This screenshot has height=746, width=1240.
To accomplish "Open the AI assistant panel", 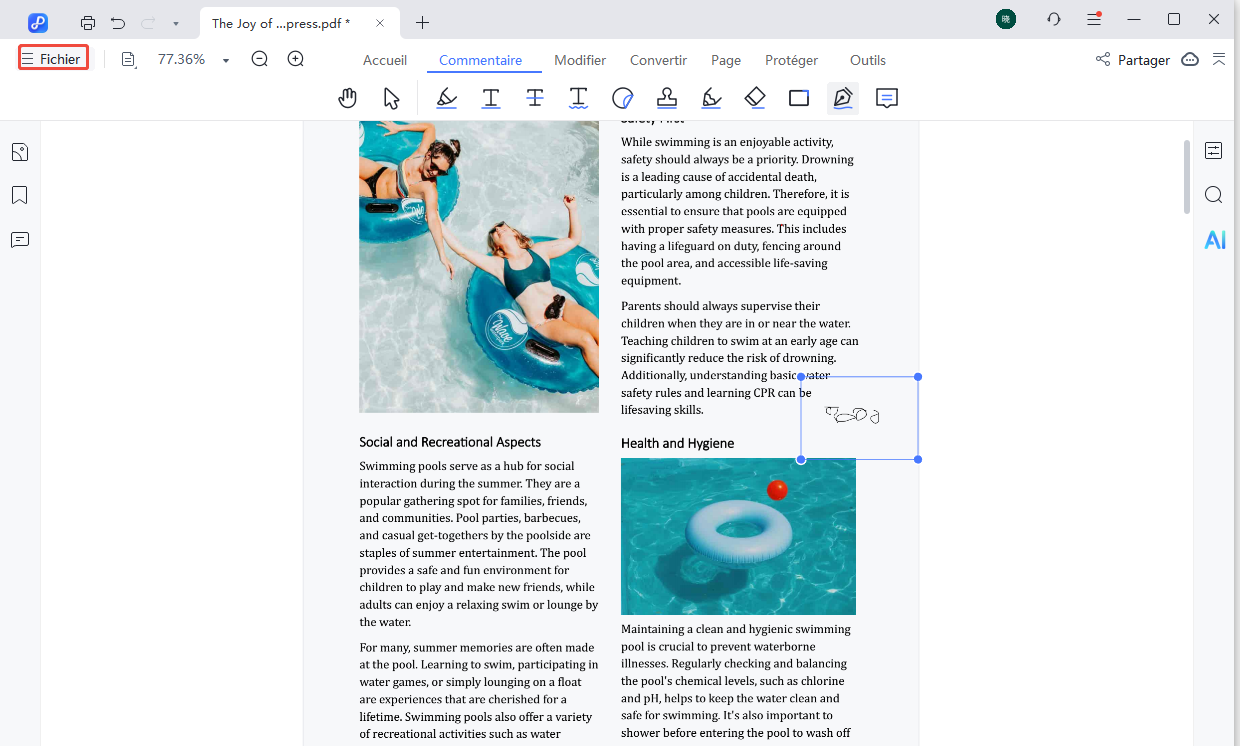I will click(1214, 239).
